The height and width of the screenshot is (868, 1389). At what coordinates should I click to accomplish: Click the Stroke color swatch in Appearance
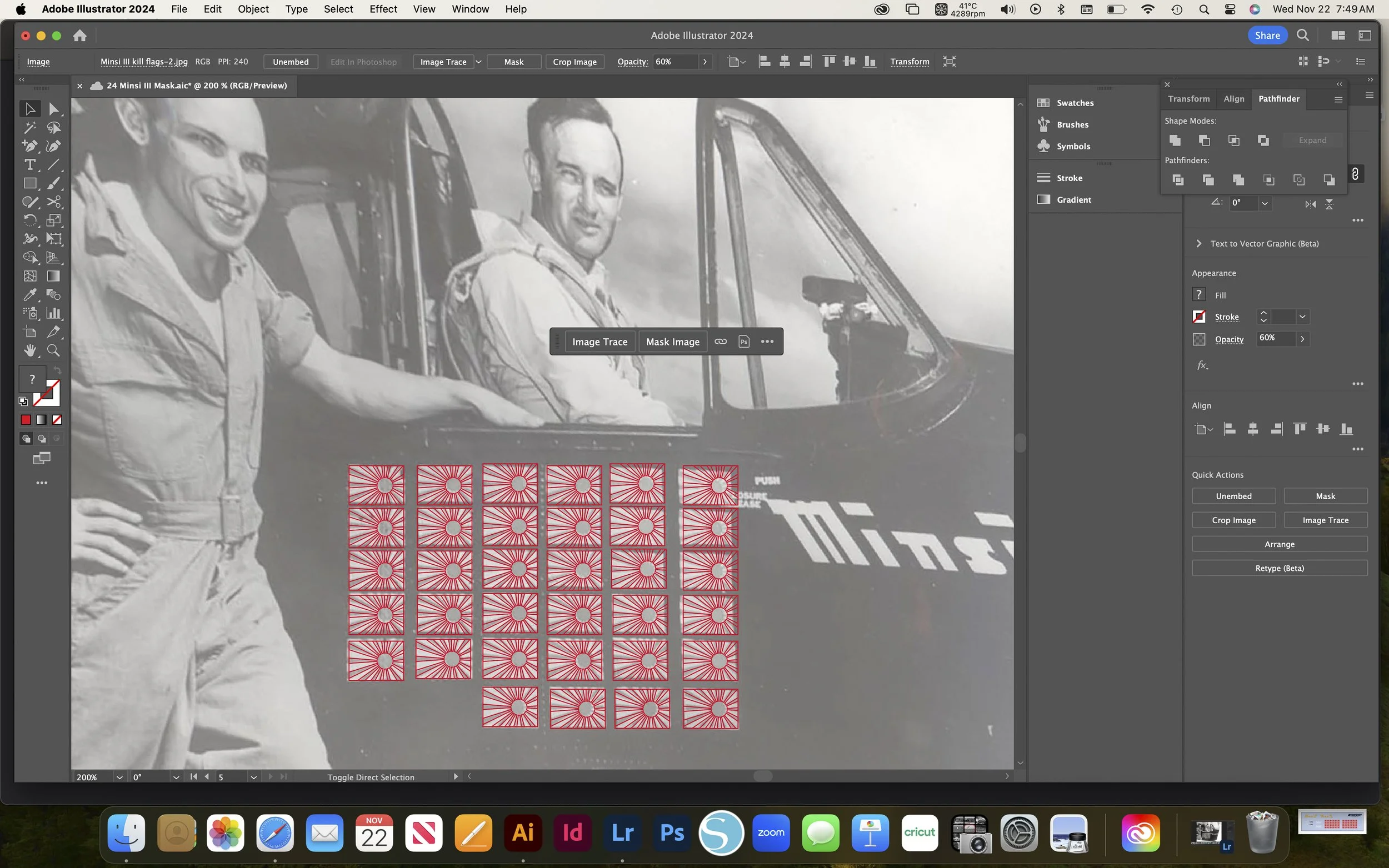click(x=1199, y=317)
